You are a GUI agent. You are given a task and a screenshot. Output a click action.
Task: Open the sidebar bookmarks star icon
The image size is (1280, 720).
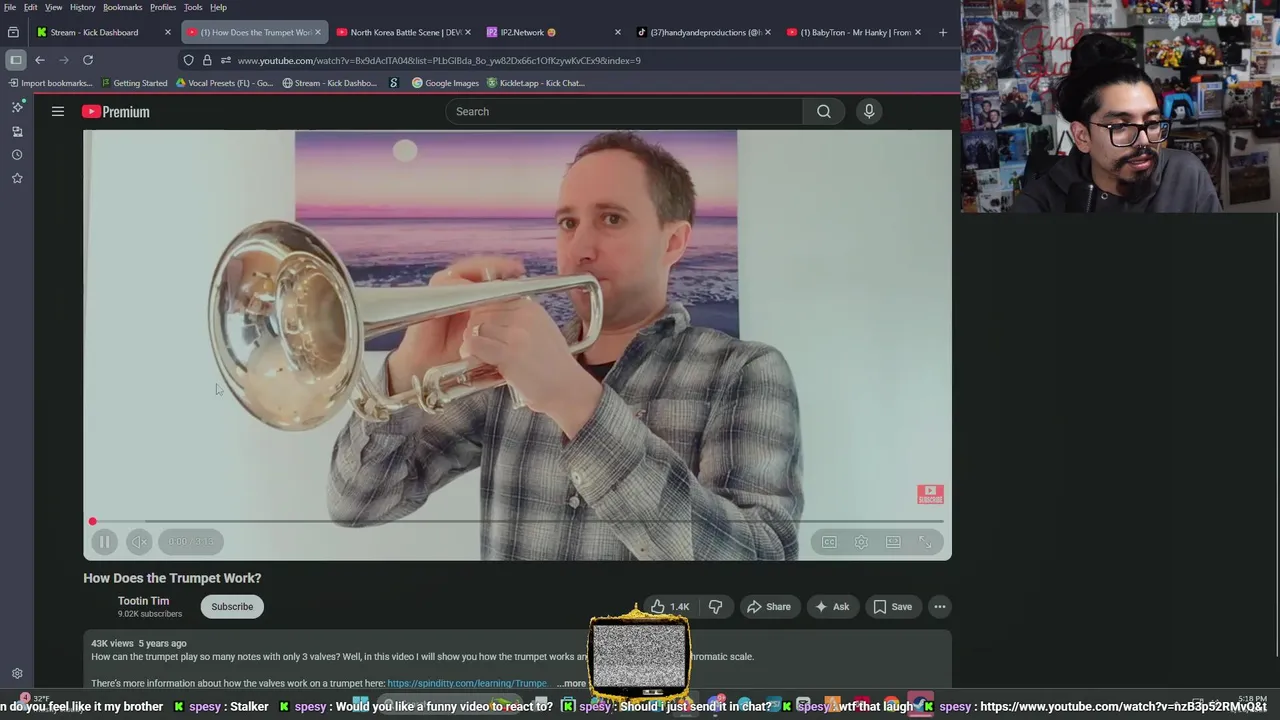tap(17, 178)
